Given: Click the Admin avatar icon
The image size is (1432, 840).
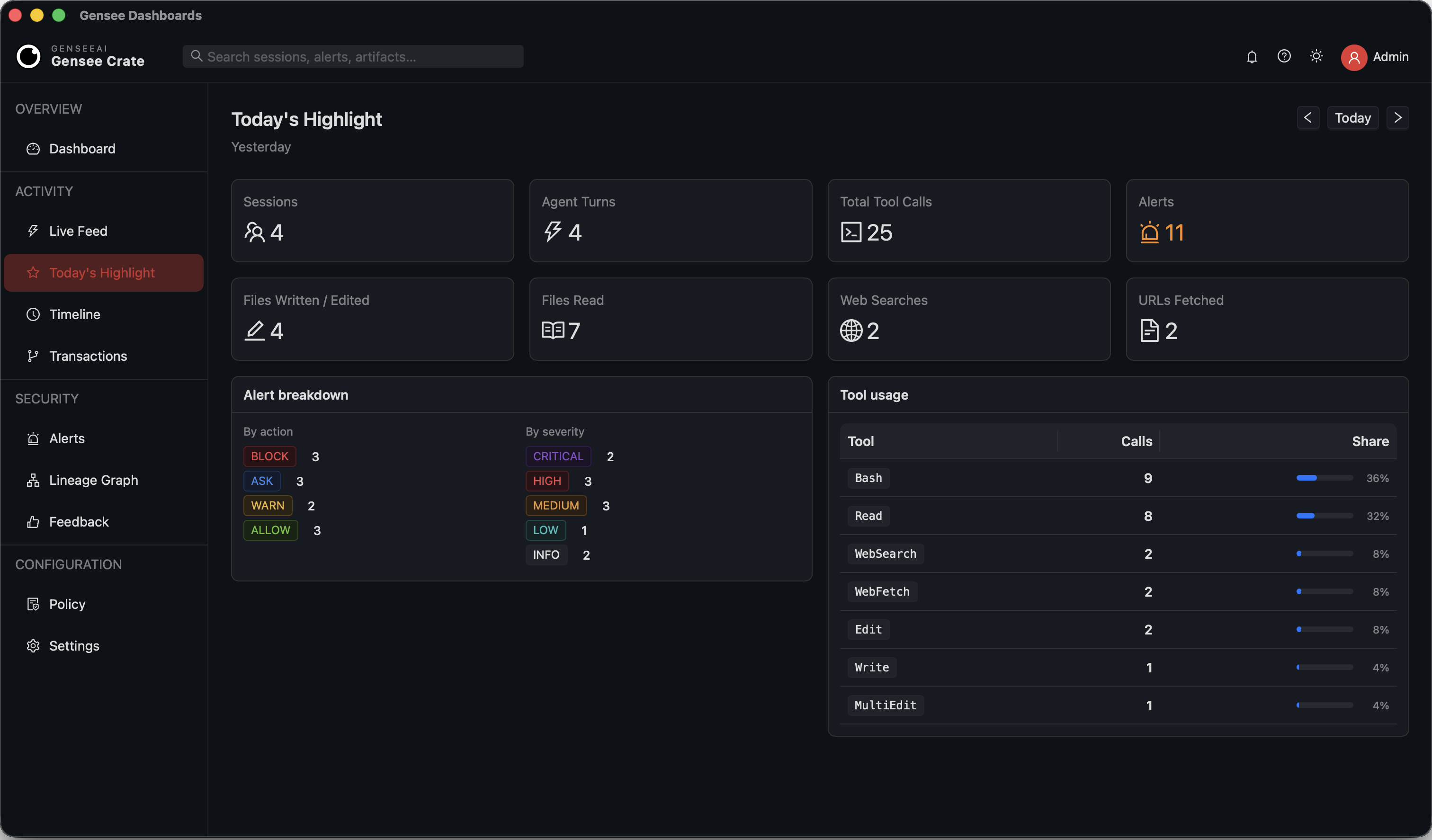Looking at the screenshot, I should 1353,57.
